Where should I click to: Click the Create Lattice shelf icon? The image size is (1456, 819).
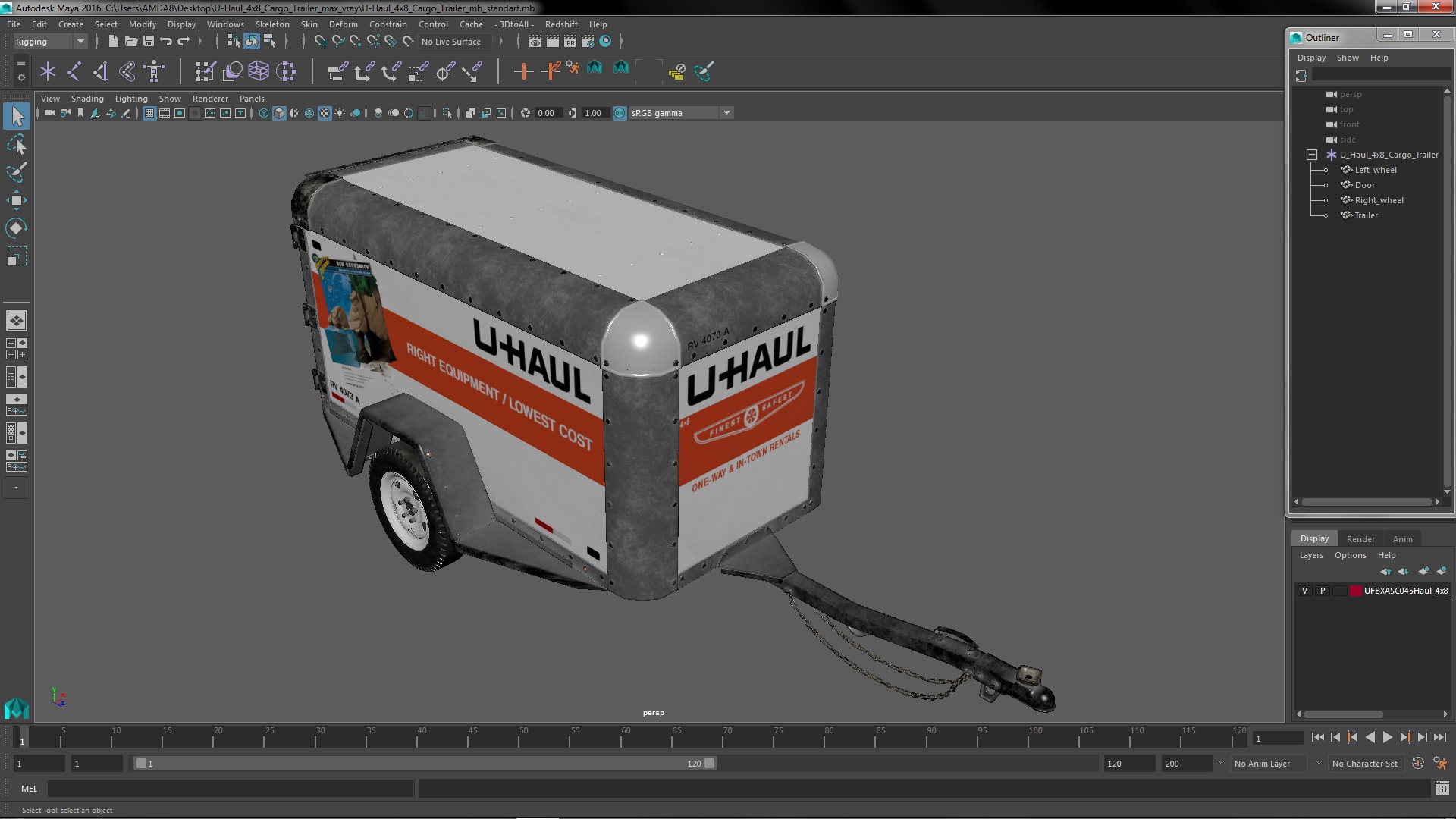[x=259, y=71]
